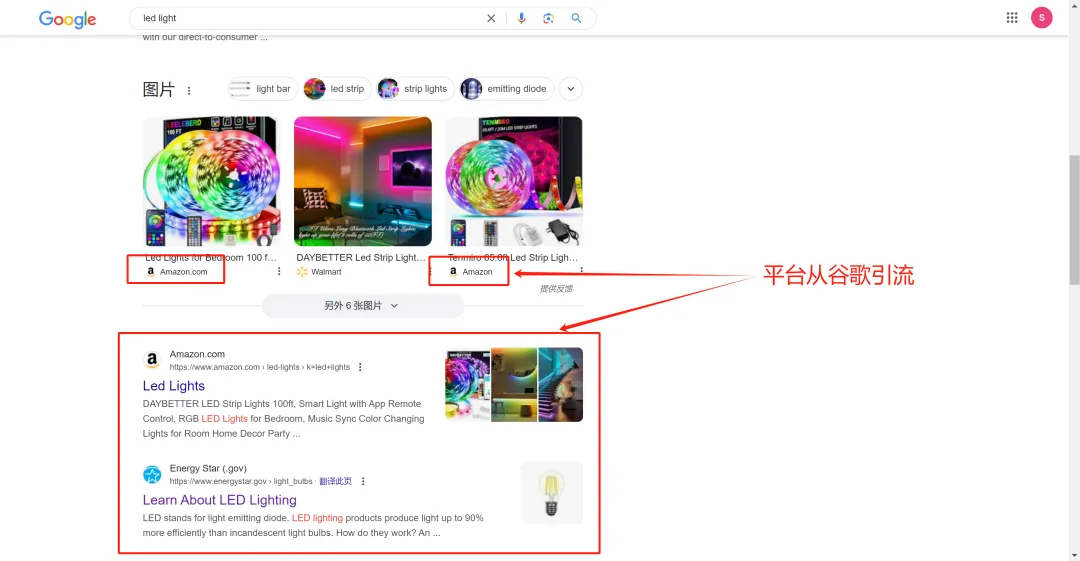Image resolution: width=1080 pixels, height=561 pixels.
Task: Click the blue search magnifier icon
Action: [x=576, y=18]
